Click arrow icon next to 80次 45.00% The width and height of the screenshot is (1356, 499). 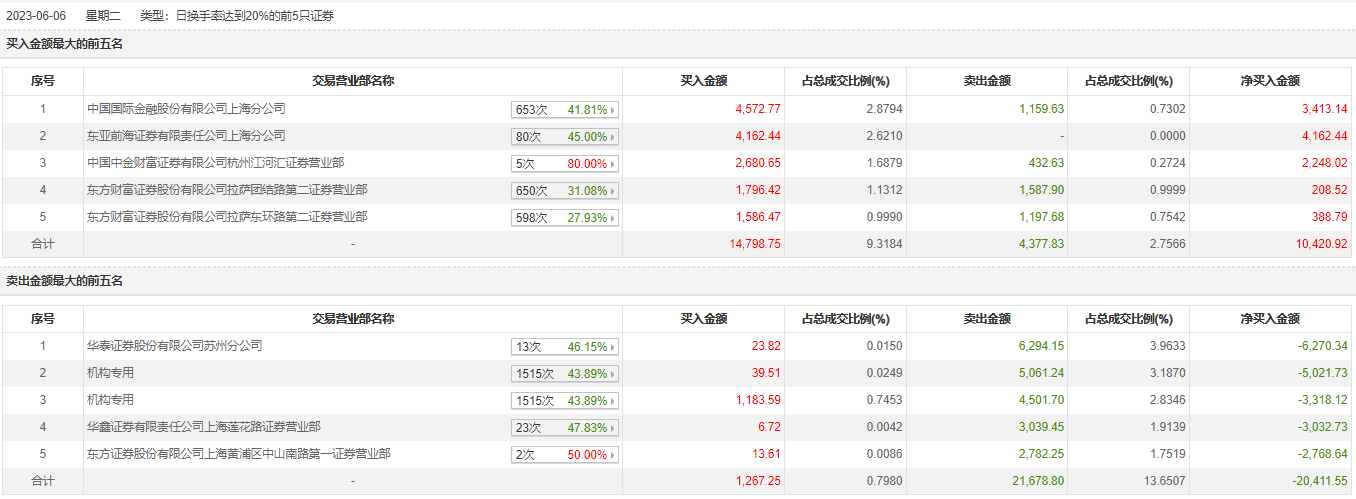(613, 137)
